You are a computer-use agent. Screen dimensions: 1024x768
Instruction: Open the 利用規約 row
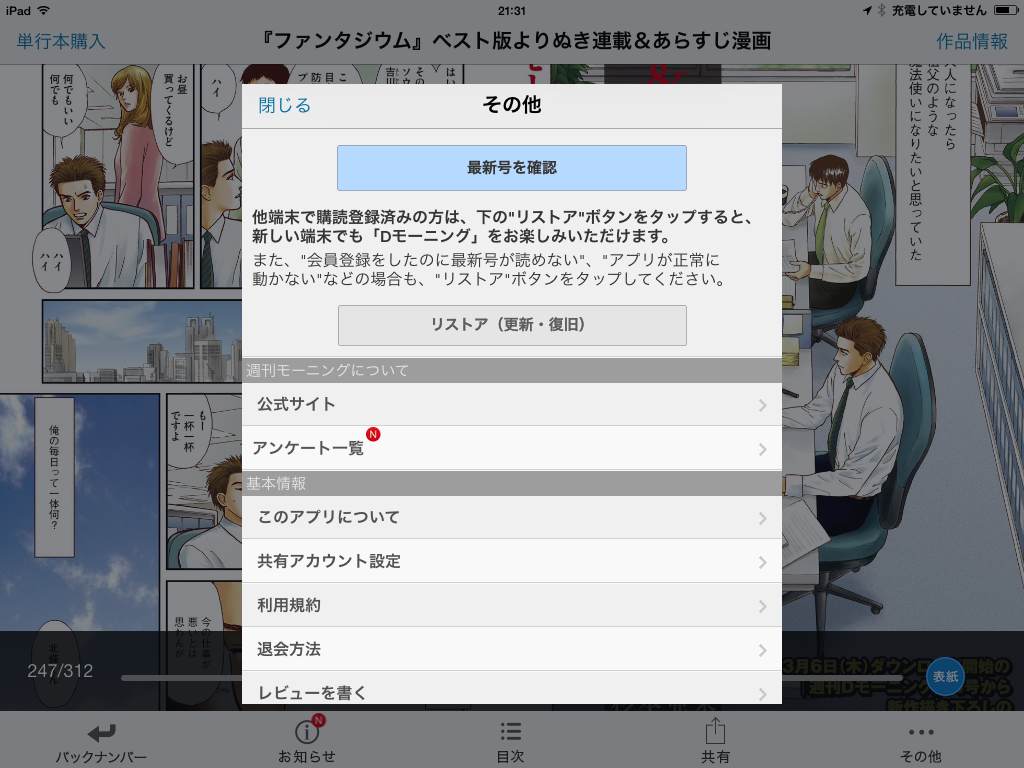tap(511, 605)
